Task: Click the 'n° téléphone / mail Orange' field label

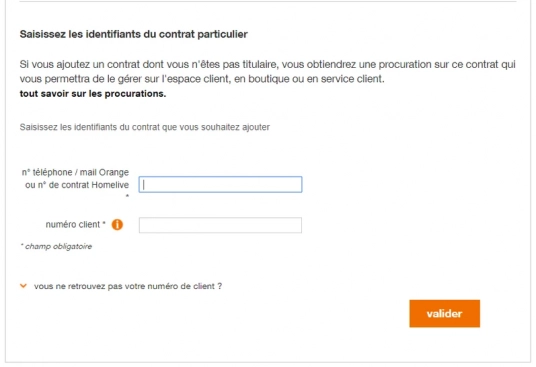Action: point(75,172)
